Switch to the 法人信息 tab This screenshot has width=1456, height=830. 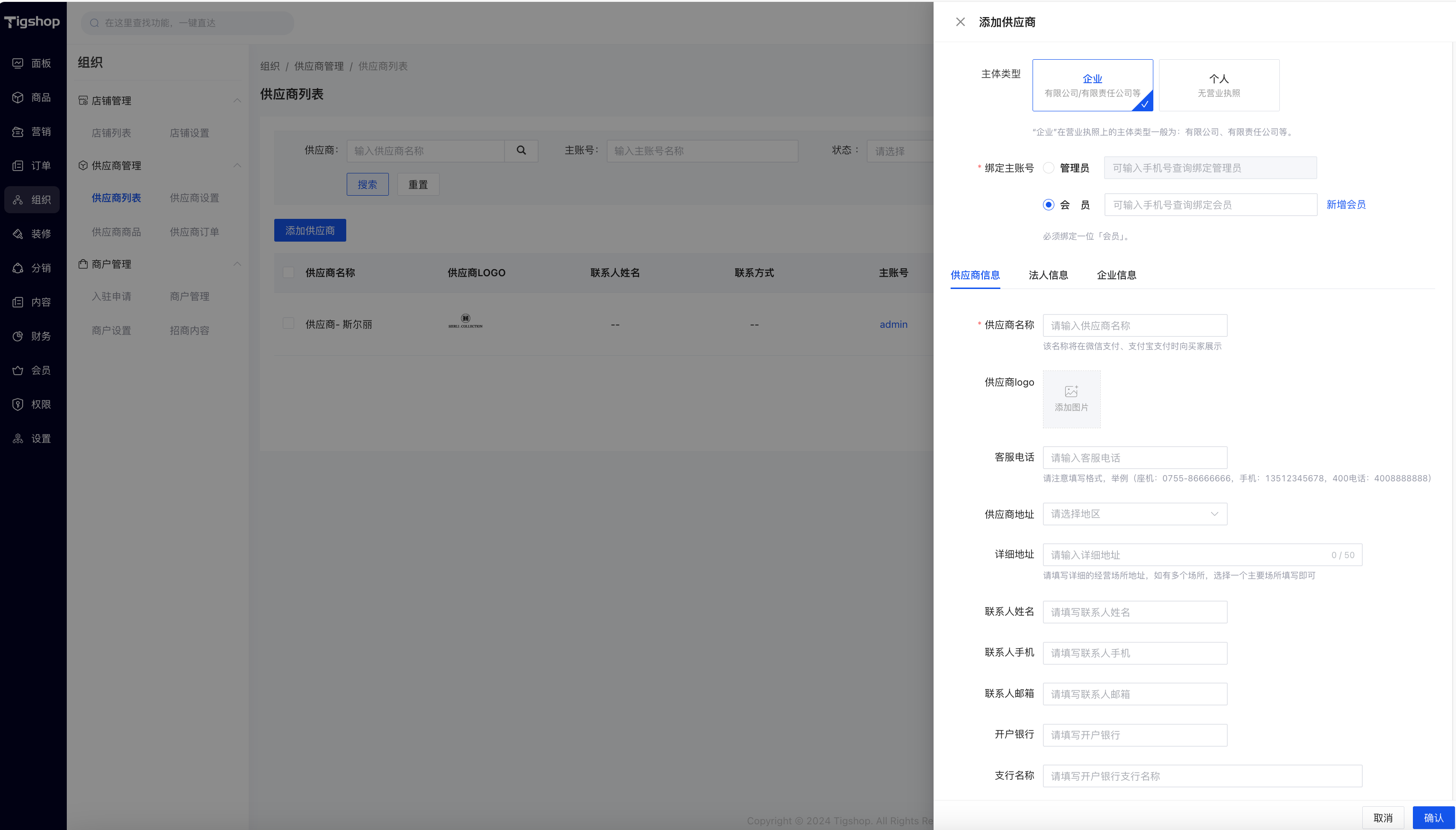[x=1048, y=275]
